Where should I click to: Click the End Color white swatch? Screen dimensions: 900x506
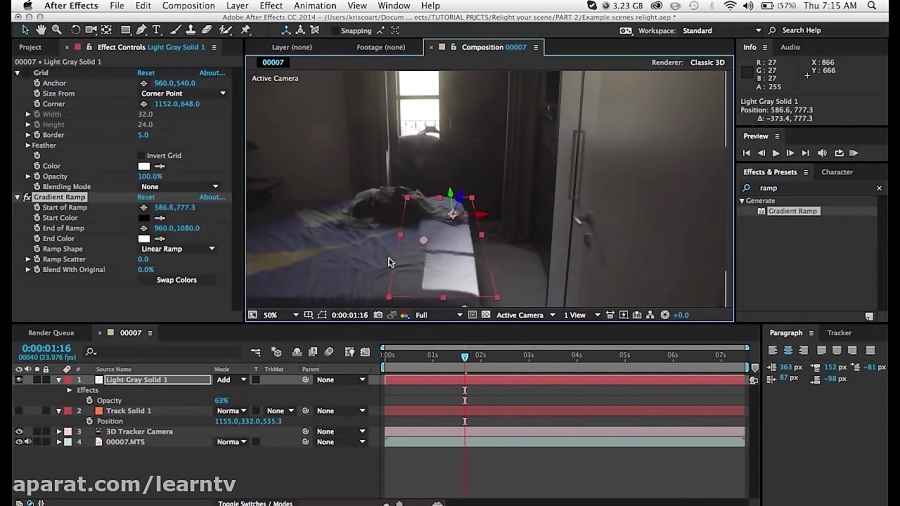point(144,239)
